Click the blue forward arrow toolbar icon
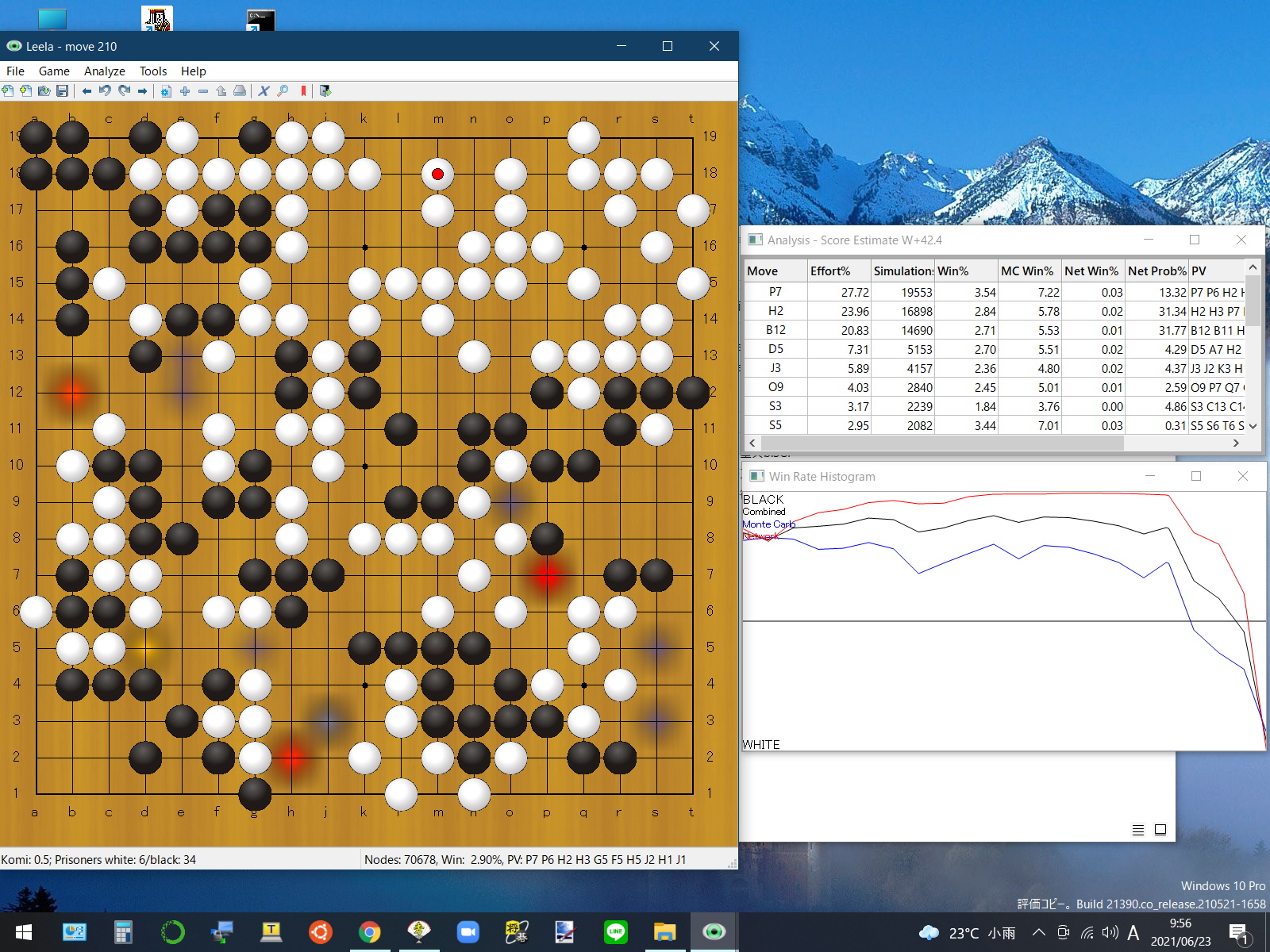 pos(143,91)
